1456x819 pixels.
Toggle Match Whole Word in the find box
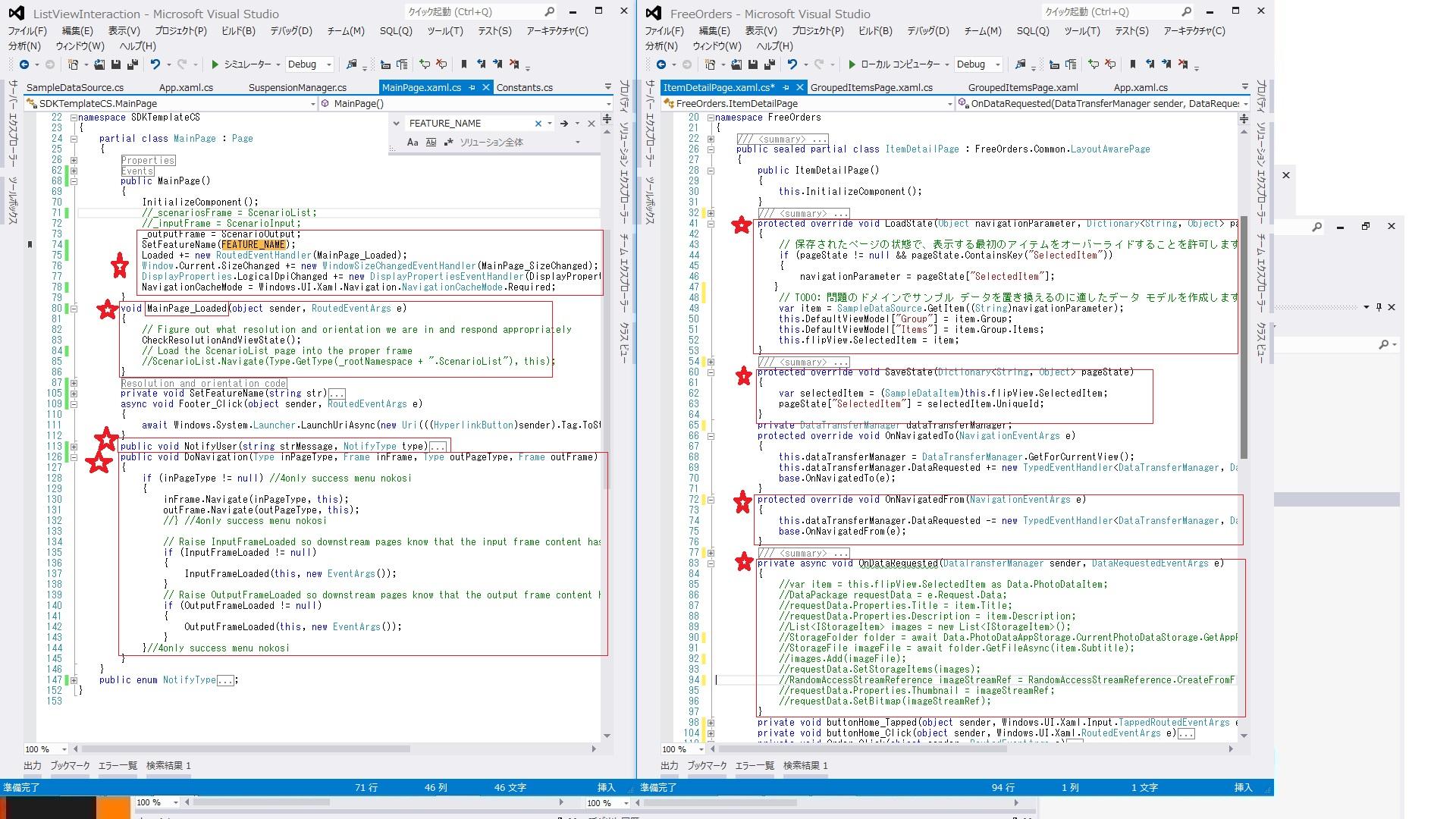coord(431,143)
